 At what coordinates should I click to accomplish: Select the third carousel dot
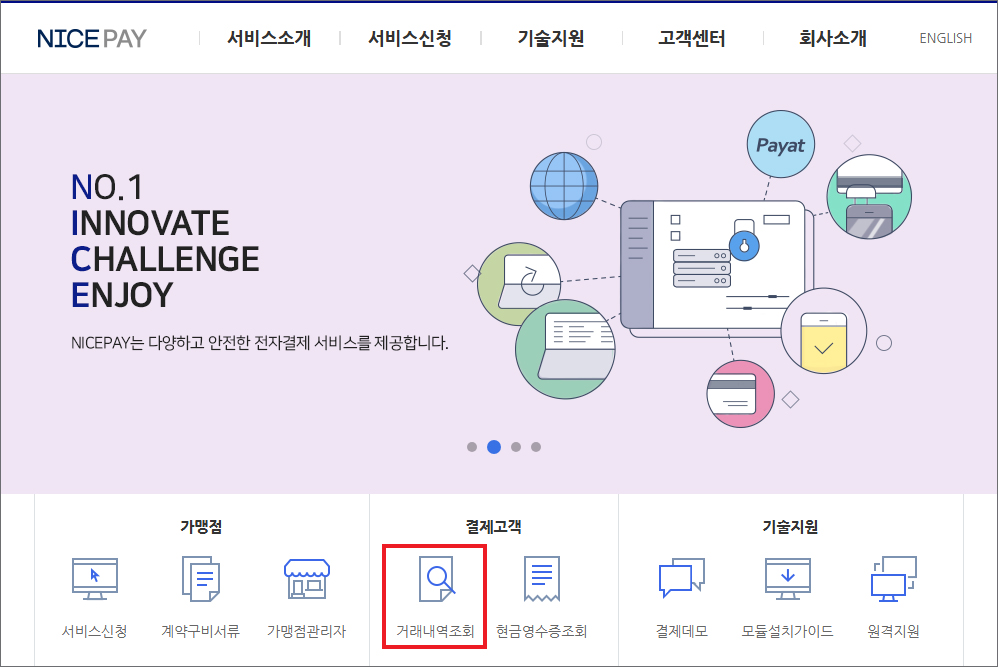coord(515,447)
